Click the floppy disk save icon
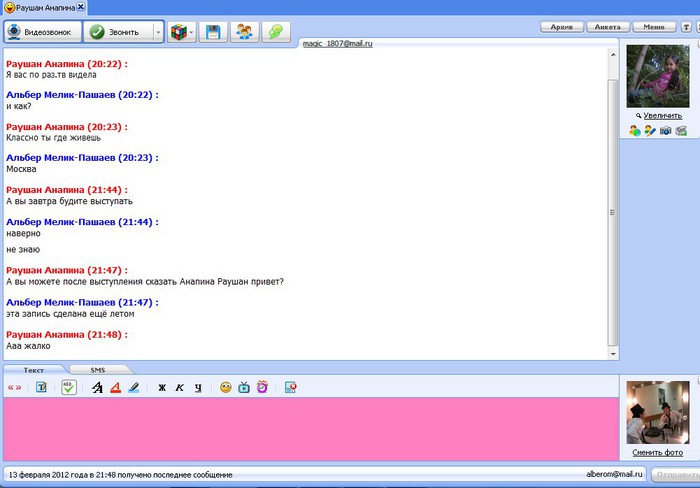Viewport: 700px width, 488px height. (x=213, y=32)
